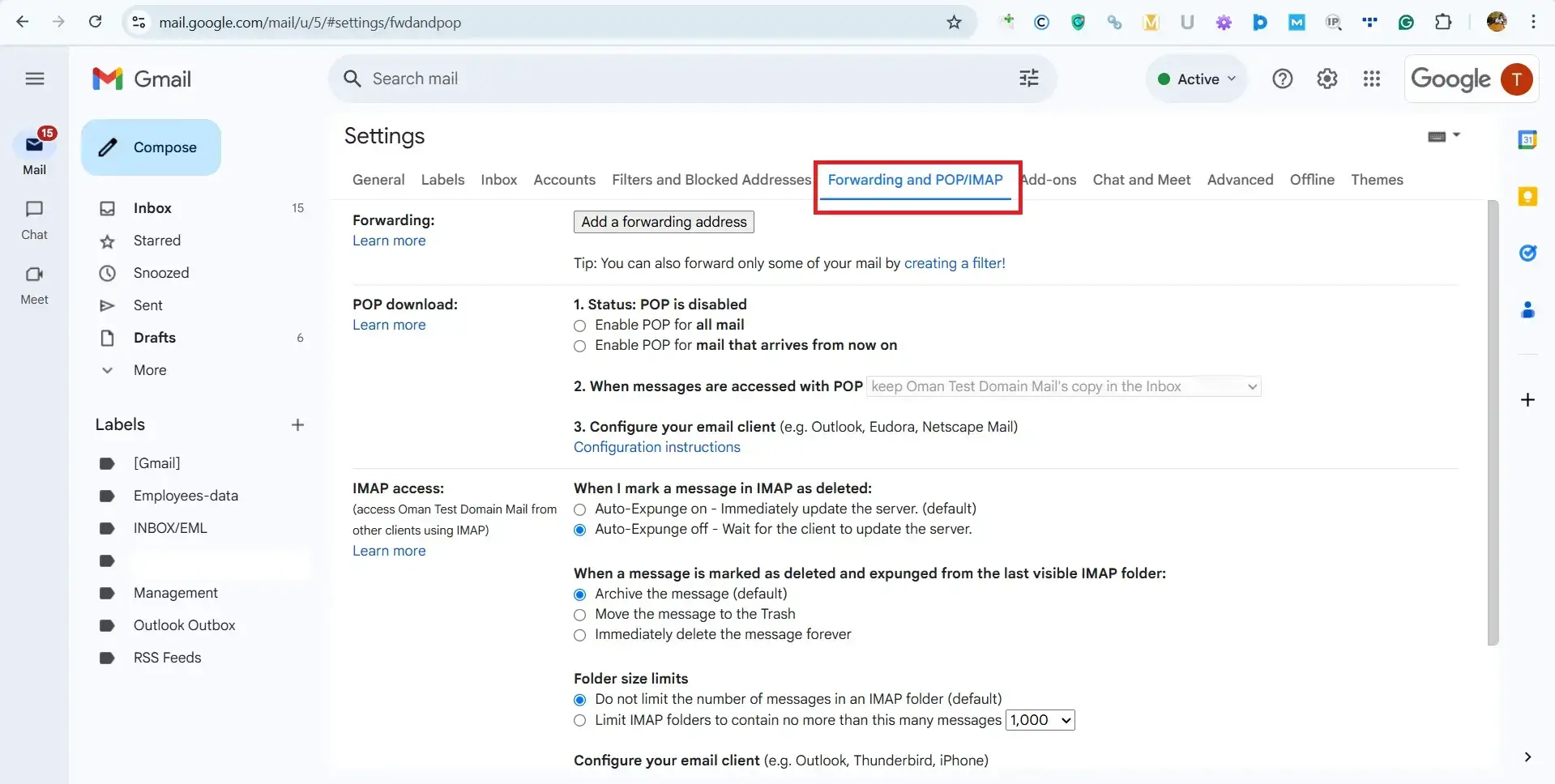Screen dimensions: 1555x784
Task: Open Google Contacts in the side panel
Action: point(1528,309)
